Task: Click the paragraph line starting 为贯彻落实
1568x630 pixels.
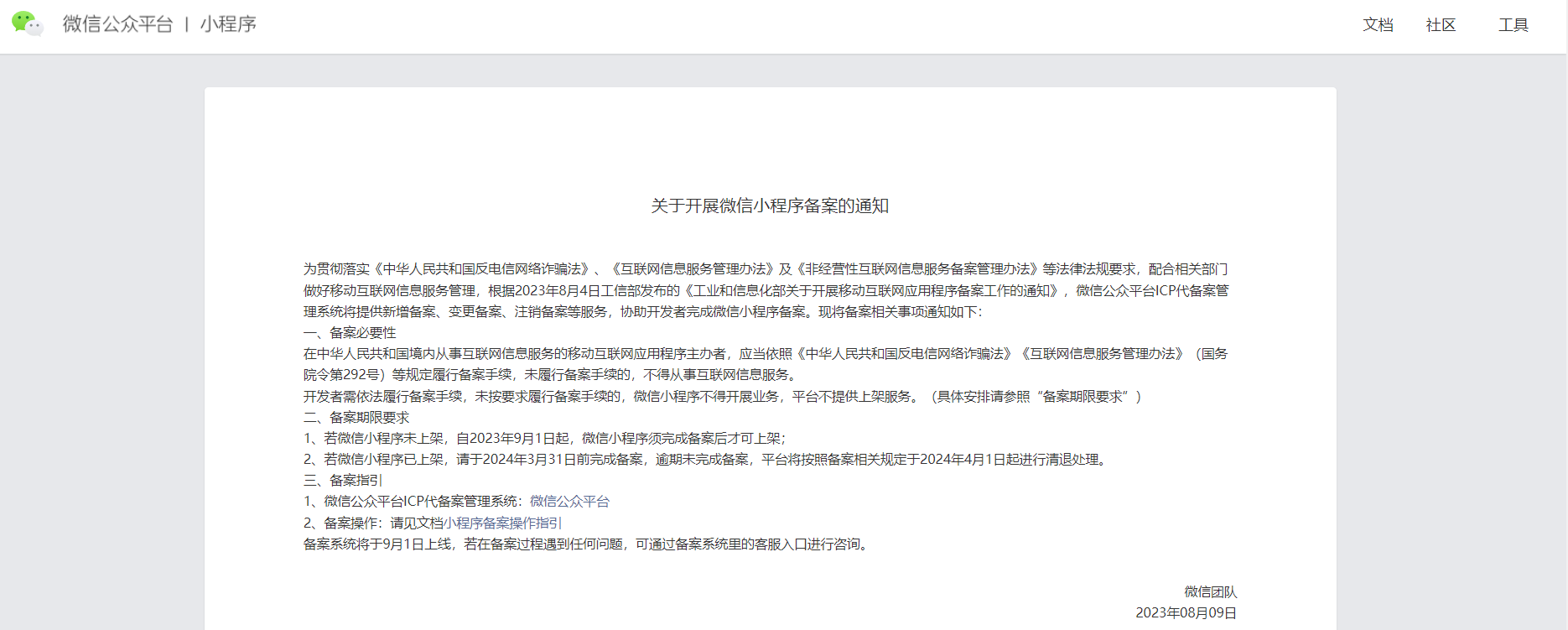Action: (766, 269)
